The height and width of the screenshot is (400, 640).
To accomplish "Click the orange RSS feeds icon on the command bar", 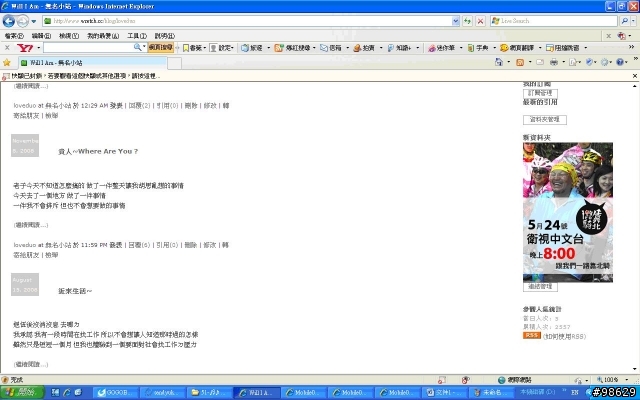I will (x=520, y=62).
